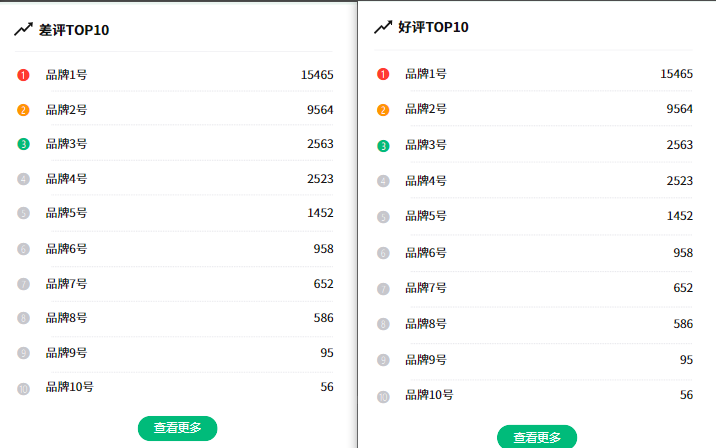The height and width of the screenshot is (448, 716).
Task: Select 品牌10号 in the 差评TOP10 list
Action: click(69, 387)
